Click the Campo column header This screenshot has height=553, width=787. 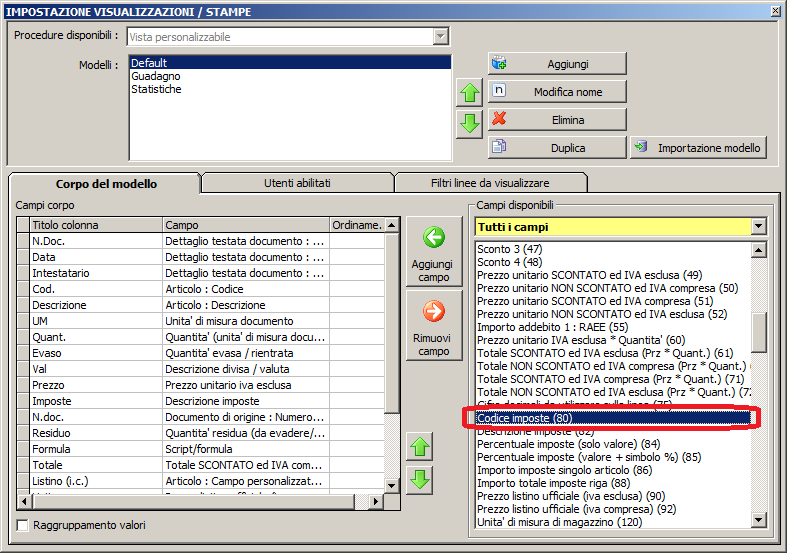click(x=246, y=225)
